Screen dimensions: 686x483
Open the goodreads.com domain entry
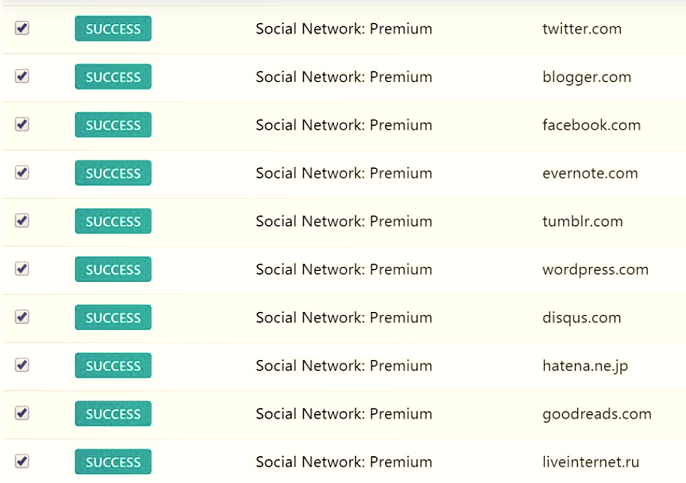tap(597, 414)
